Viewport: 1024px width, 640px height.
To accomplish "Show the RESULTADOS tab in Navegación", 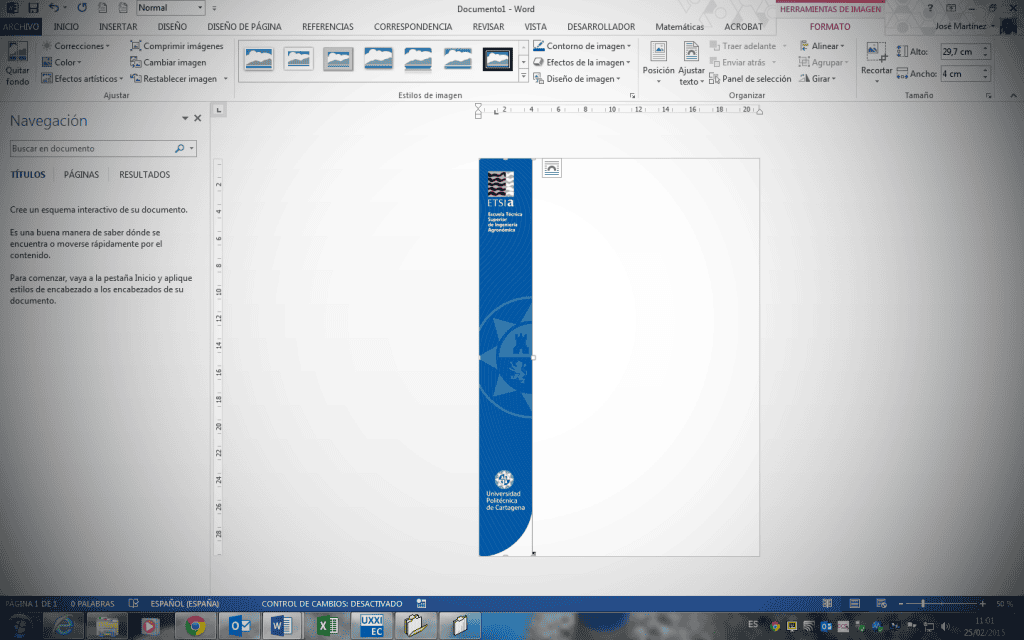I will tap(144, 174).
